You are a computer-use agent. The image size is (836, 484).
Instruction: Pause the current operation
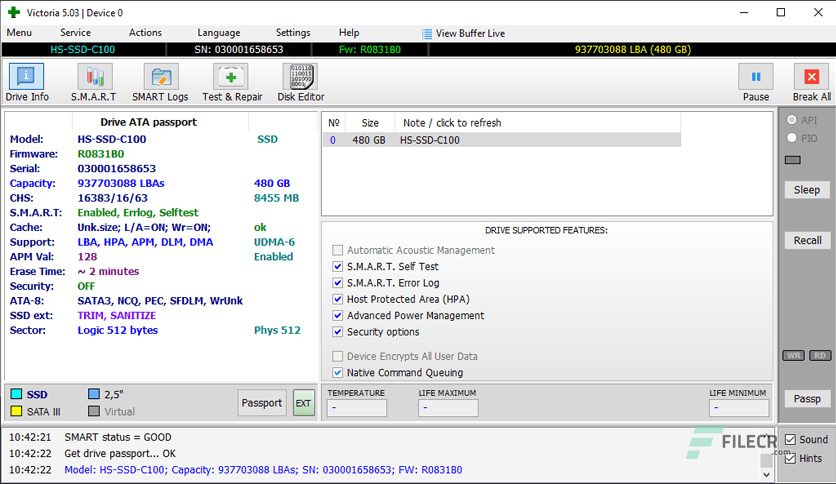[755, 83]
